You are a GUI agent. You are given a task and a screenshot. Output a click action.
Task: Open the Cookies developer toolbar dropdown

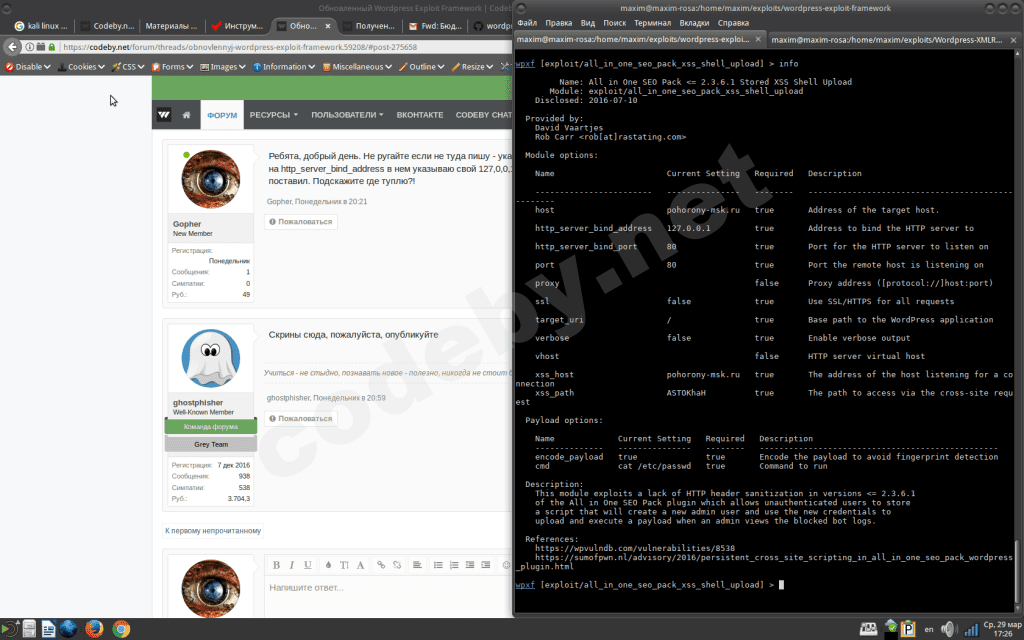pyautogui.click(x=82, y=67)
